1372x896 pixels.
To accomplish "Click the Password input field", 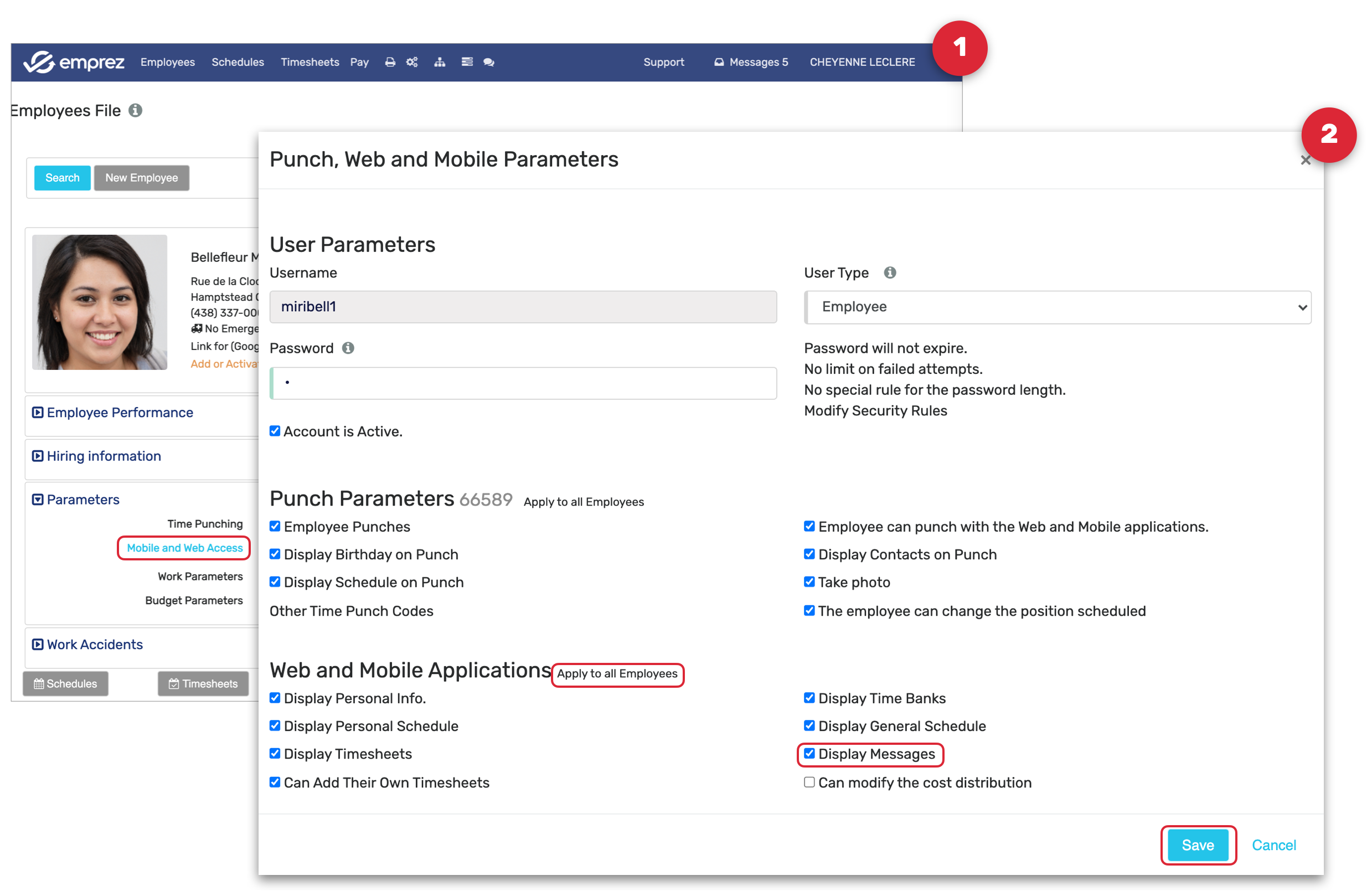I will tap(523, 383).
